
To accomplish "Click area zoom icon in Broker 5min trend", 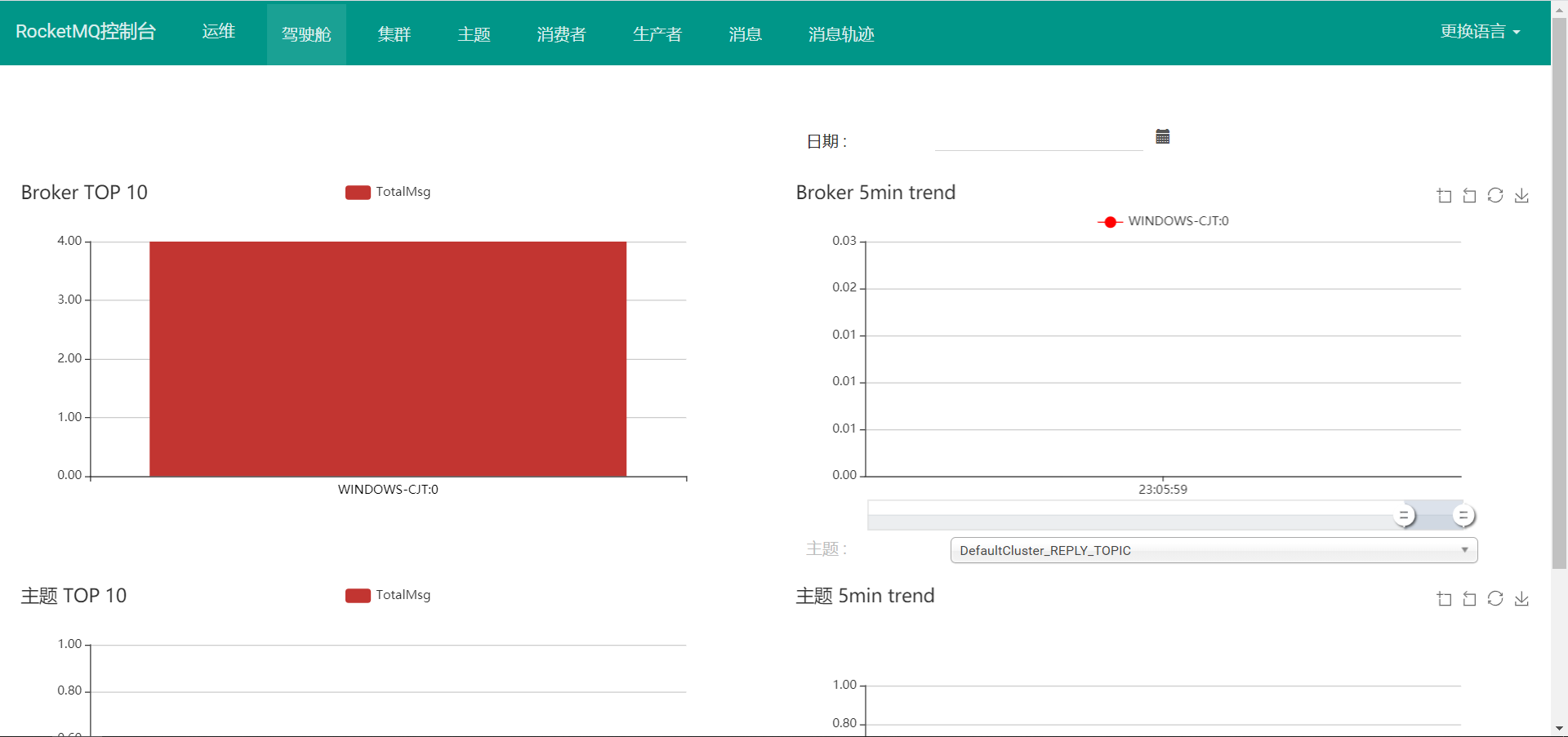I will tap(1444, 196).
